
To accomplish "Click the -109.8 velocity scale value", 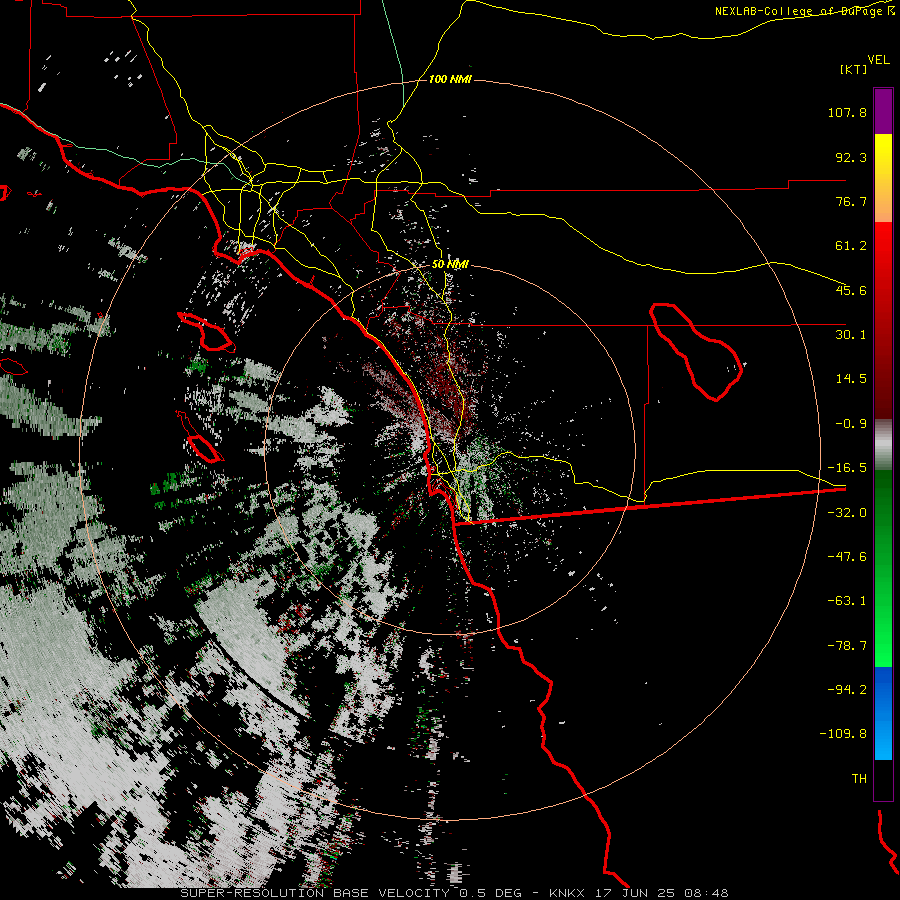I will 843,734.
